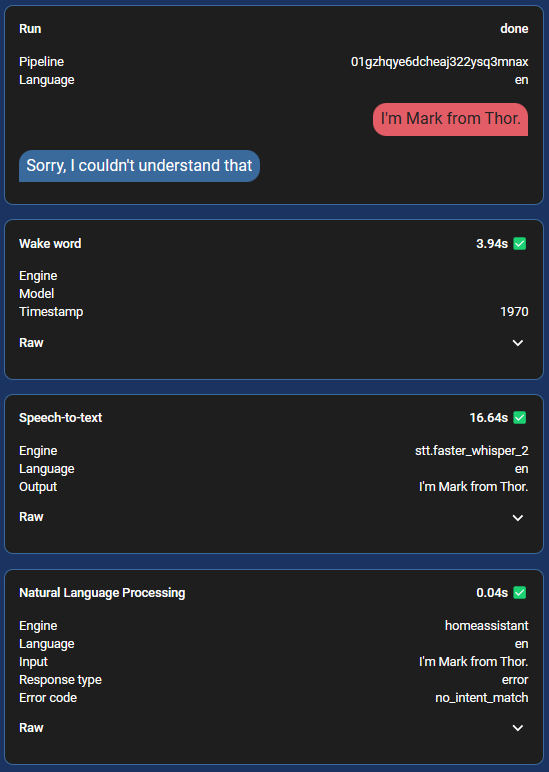Image resolution: width=549 pixels, height=772 pixels.
Task: Click the done status in Run card
Action: 514,29
